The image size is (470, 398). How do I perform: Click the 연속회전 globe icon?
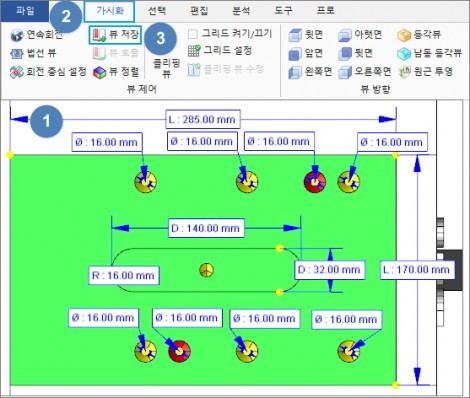point(17,35)
